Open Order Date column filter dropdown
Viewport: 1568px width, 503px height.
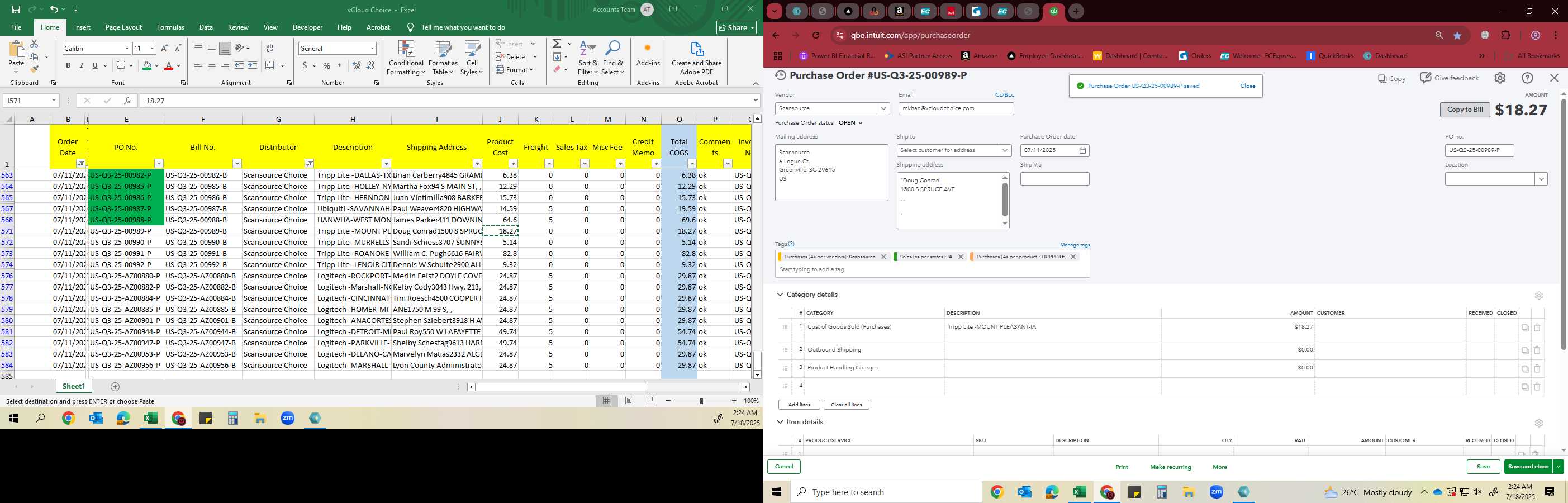pyautogui.click(x=81, y=163)
